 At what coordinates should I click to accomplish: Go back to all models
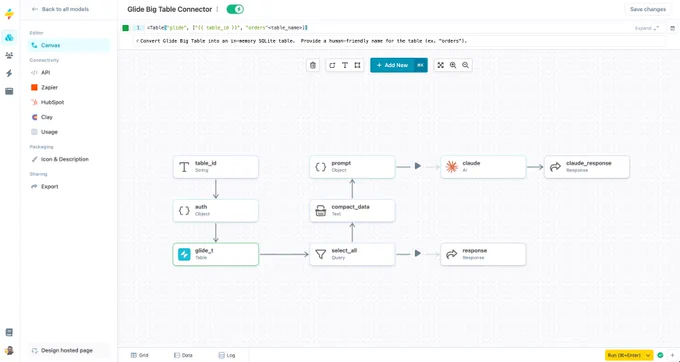point(61,9)
